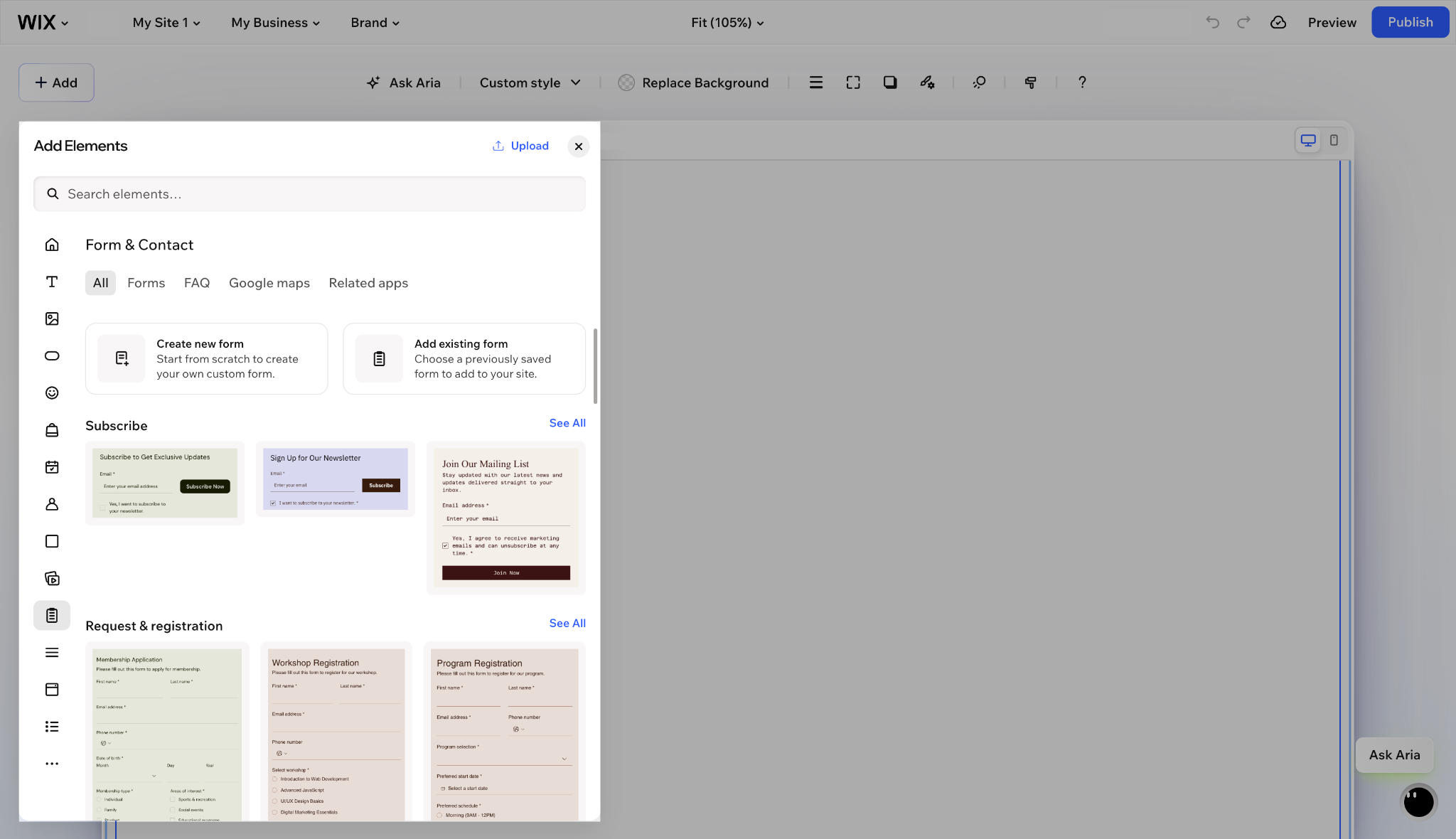Viewport: 1456px width, 839px height.
Task: Open the My Business dropdown
Action: click(275, 22)
